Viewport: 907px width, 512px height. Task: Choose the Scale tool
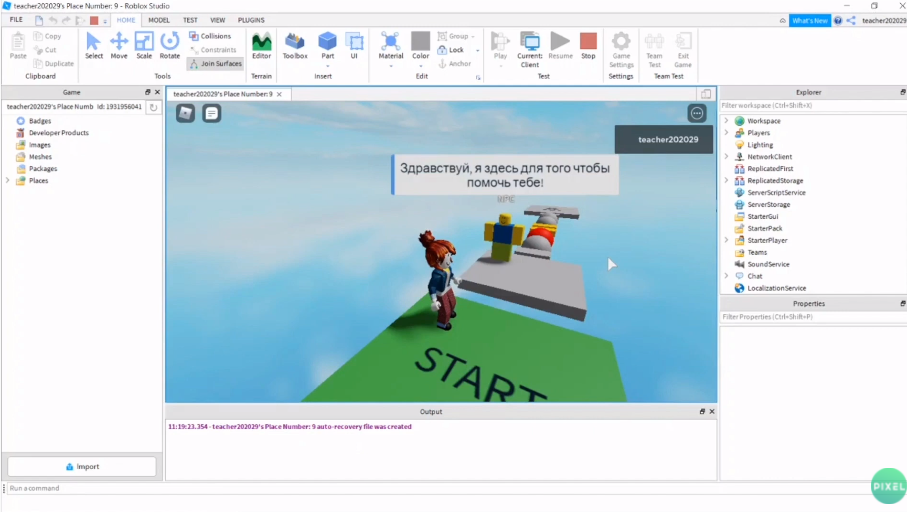coord(144,46)
